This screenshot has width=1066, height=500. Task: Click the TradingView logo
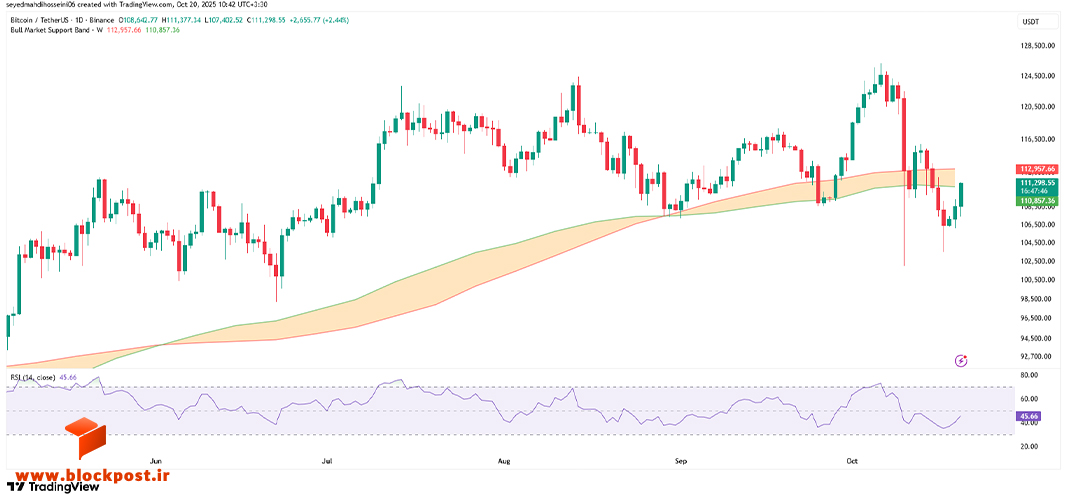(53, 486)
